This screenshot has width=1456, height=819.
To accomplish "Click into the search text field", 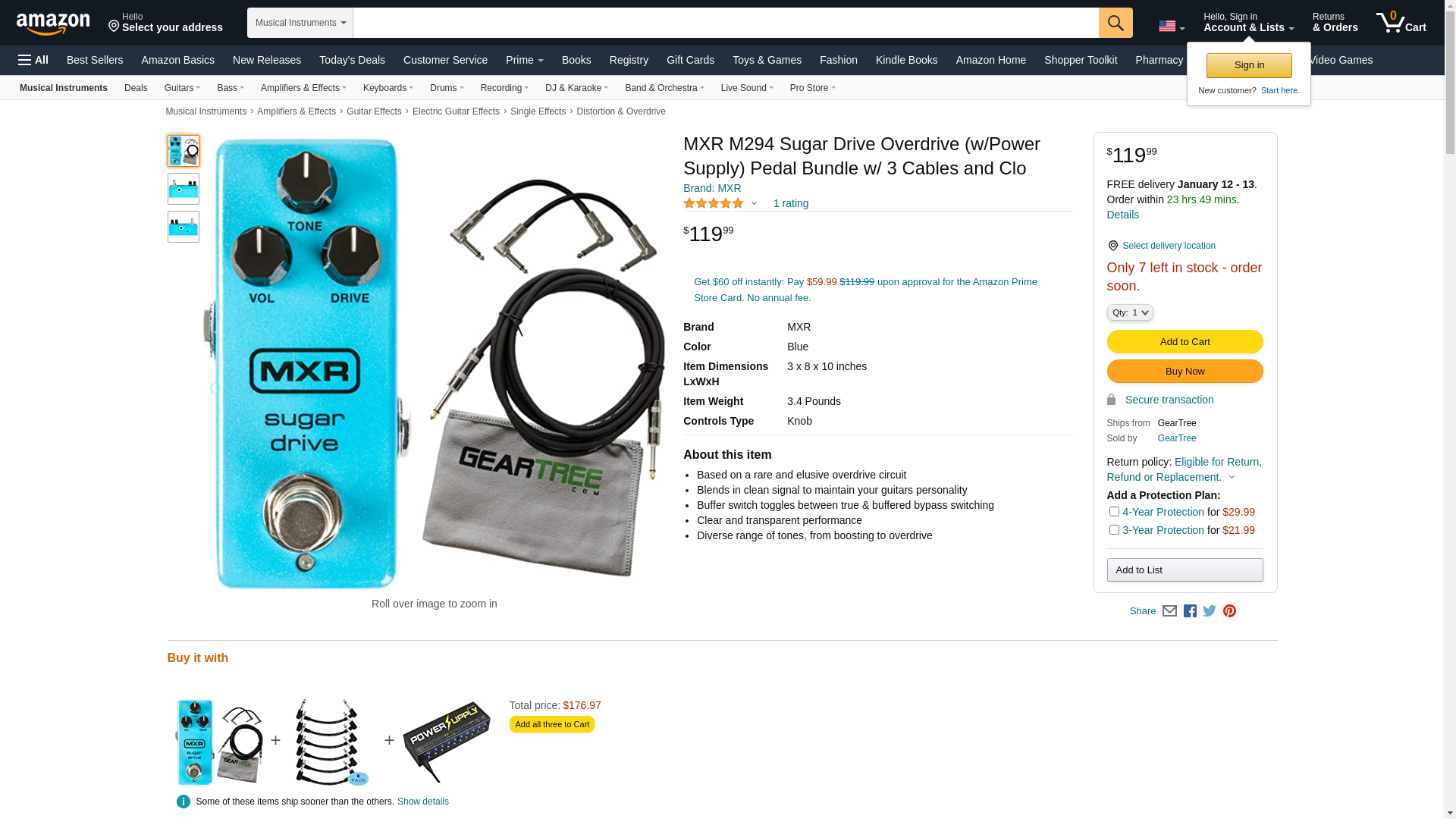I will click(x=726, y=23).
